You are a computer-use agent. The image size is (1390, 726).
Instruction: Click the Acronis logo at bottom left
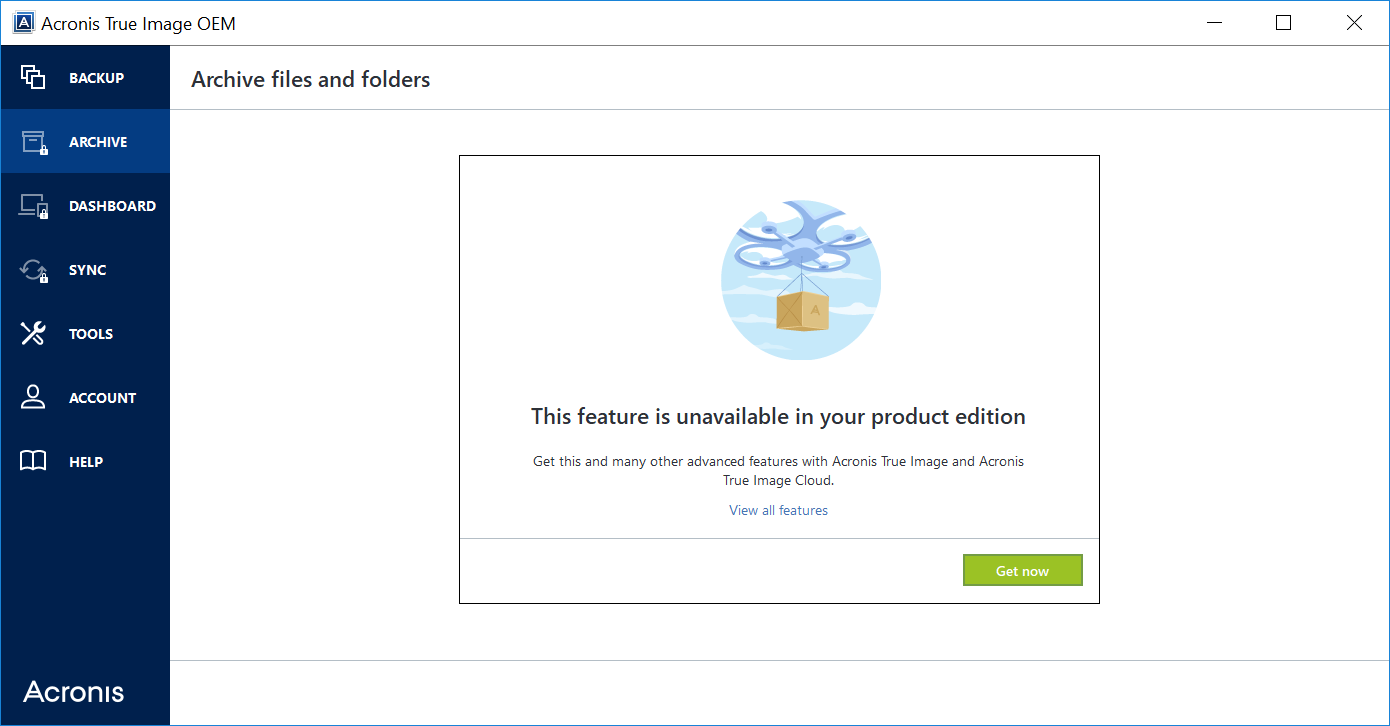(x=74, y=692)
